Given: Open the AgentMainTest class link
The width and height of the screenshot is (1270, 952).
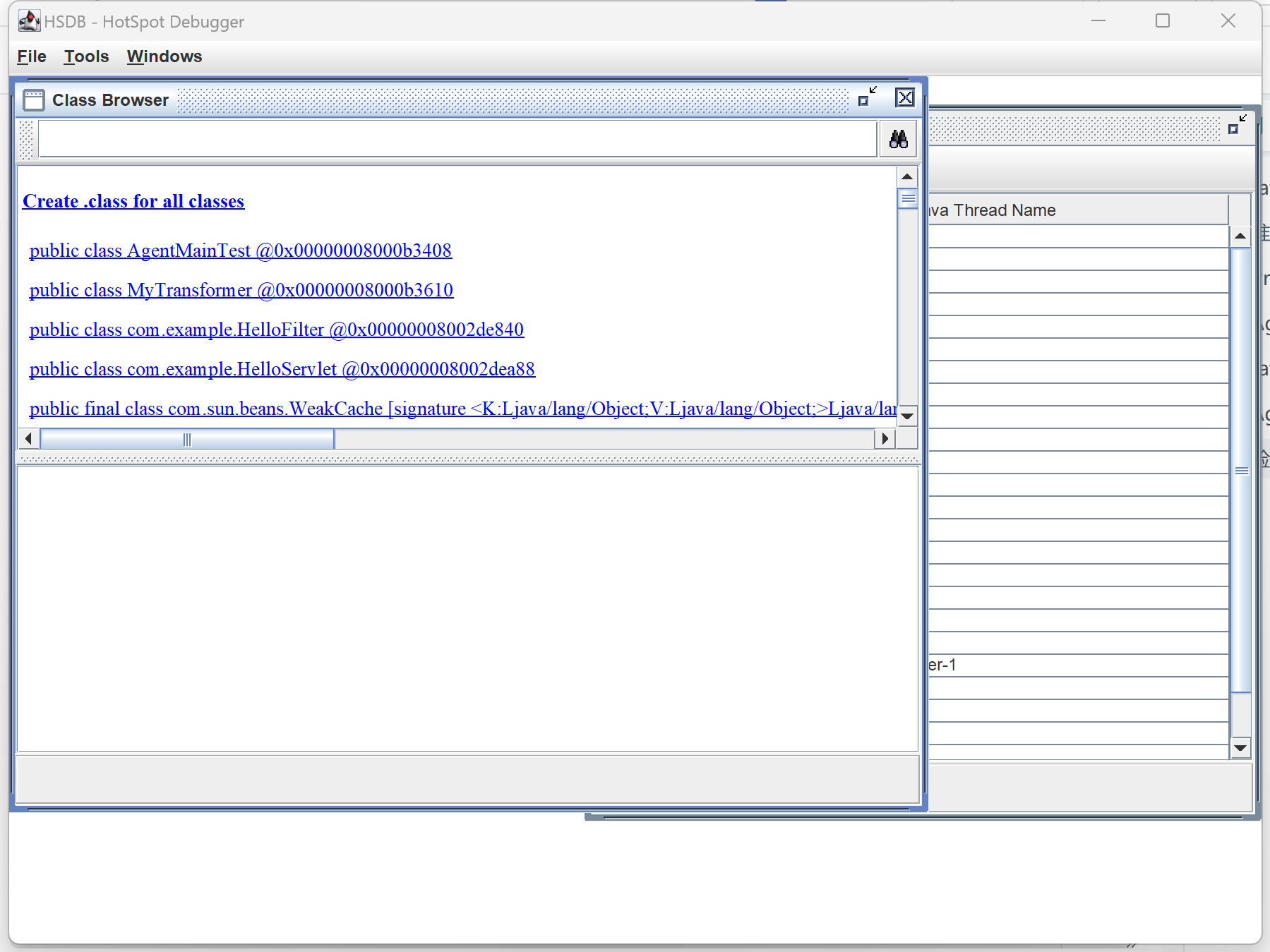Looking at the screenshot, I should (240, 251).
